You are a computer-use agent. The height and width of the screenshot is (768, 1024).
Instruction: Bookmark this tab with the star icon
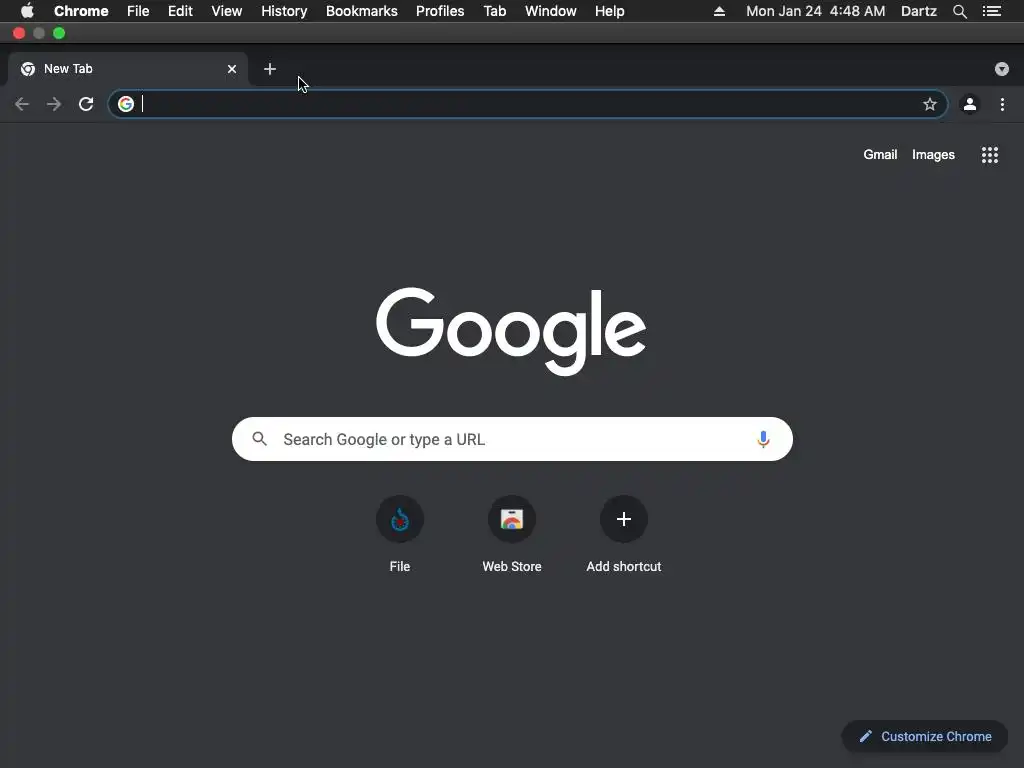[x=930, y=104]
